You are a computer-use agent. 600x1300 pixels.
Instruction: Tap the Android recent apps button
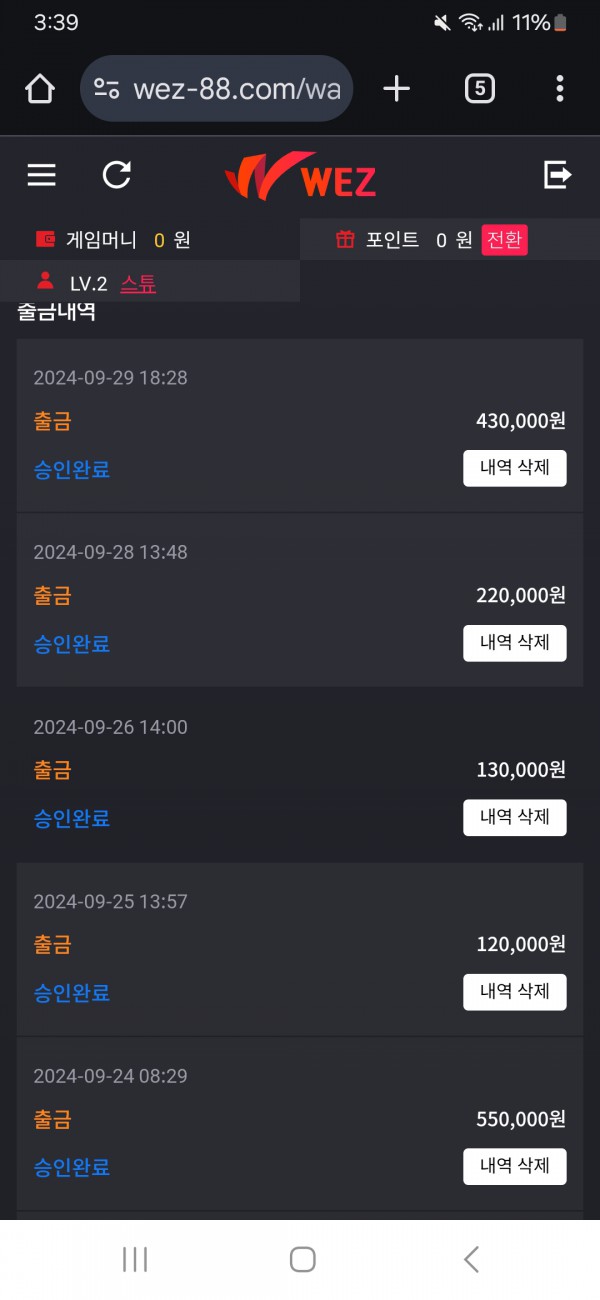[135, 1260]
